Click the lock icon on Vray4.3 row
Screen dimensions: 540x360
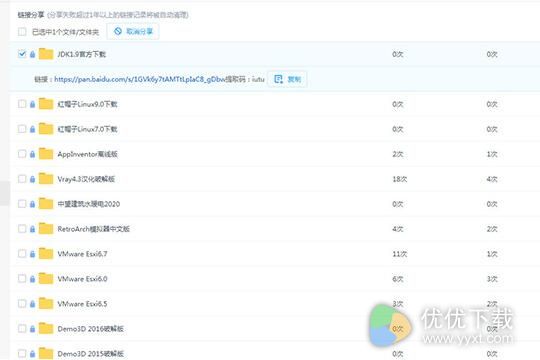pos(32,179)
